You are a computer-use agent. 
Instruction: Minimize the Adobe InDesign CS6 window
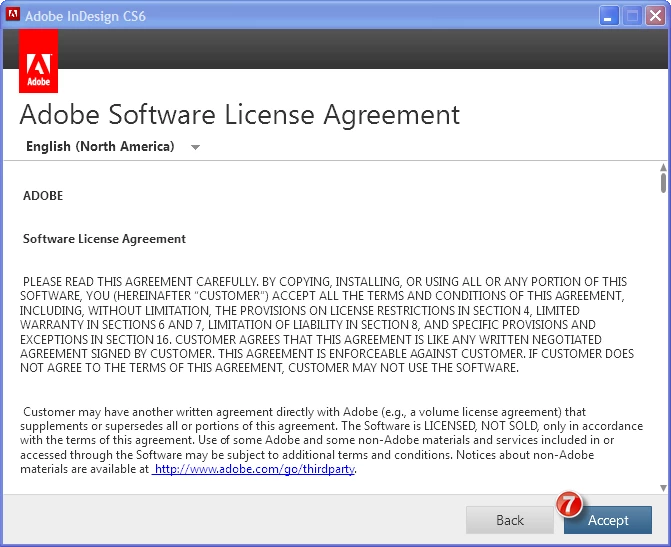point(609,16)
